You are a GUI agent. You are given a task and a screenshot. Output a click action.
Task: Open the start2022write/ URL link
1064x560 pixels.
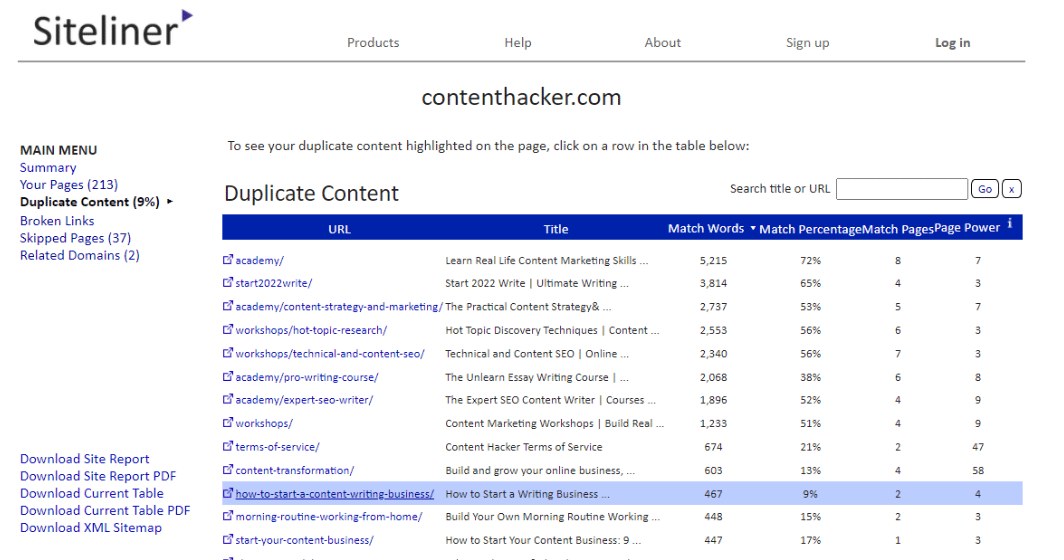pyautogui.click(x=273, y=283)
